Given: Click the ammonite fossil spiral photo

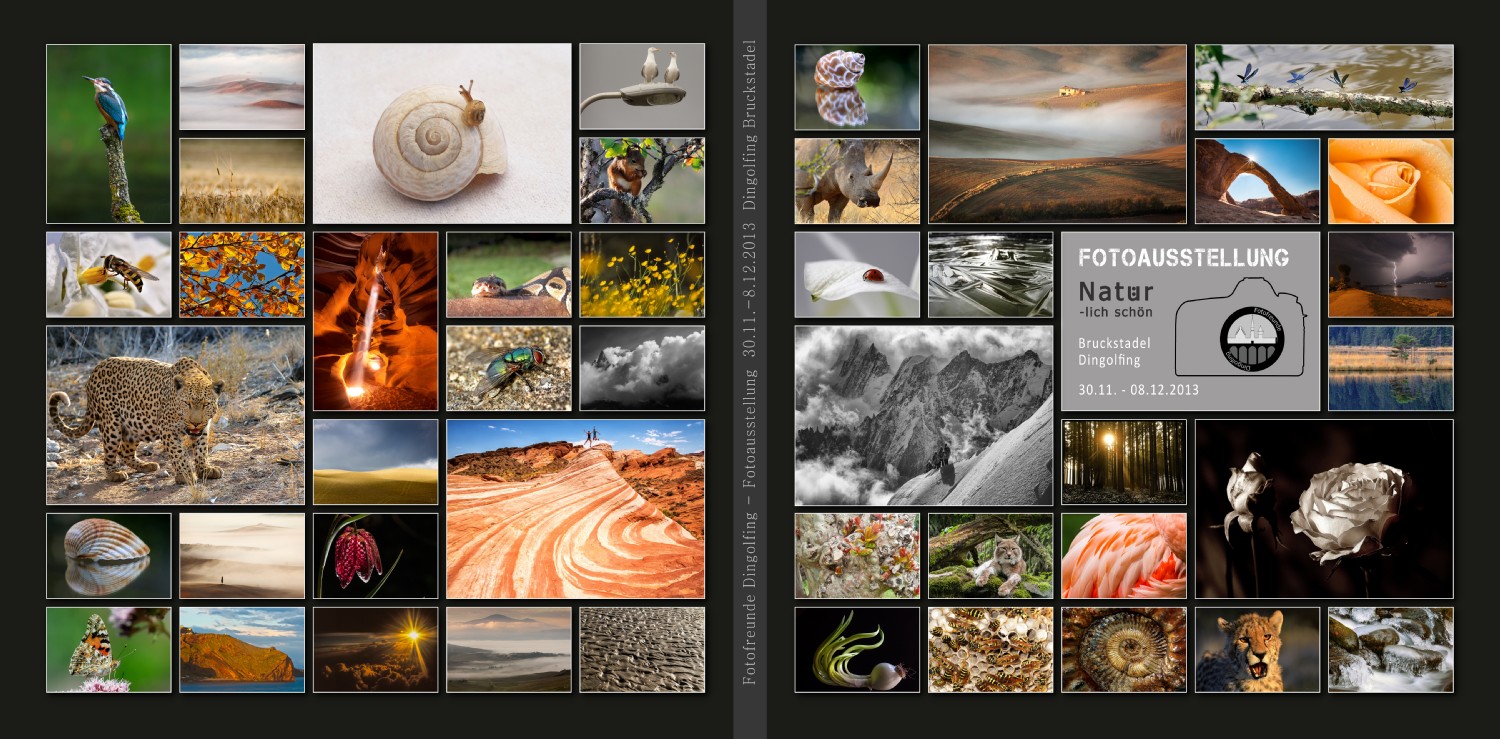Looking at the screenshot, I should (x=1124, y=650).
